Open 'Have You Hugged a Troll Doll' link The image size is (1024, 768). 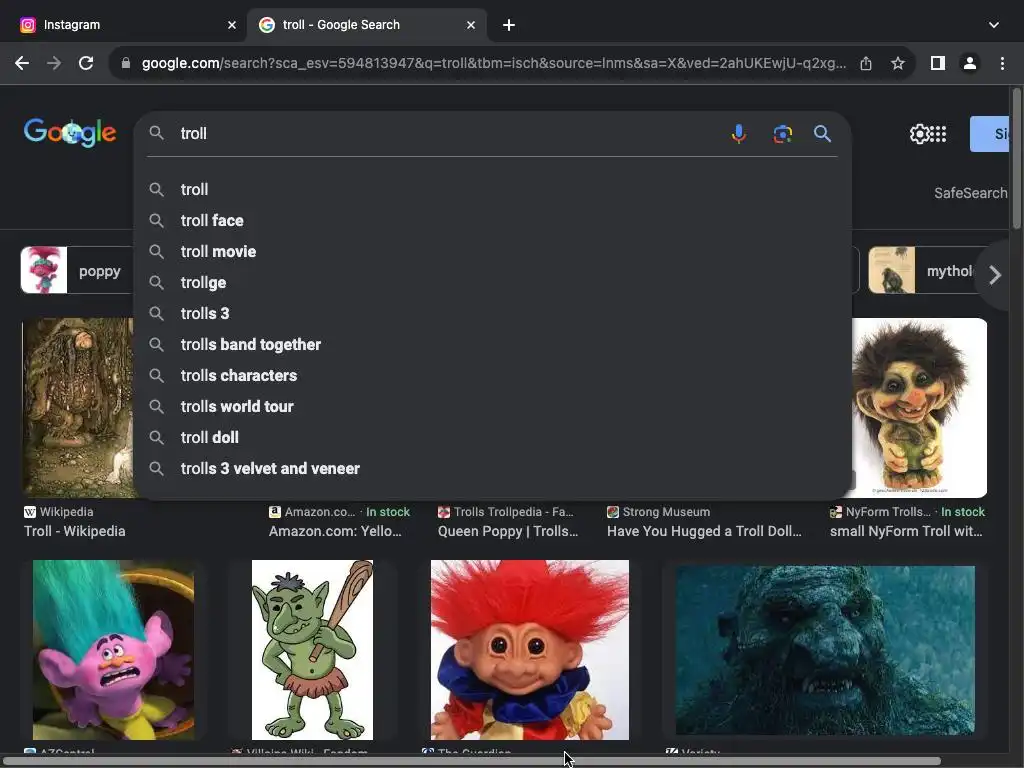click(x=704, y=531)
